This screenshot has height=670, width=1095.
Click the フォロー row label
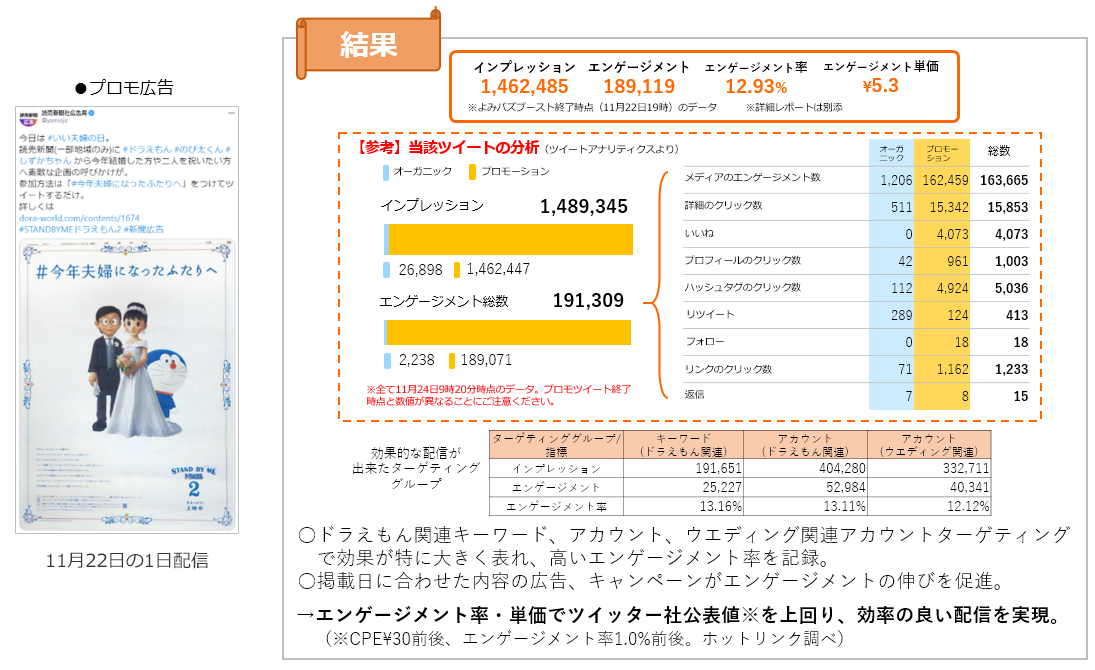(705, 342)
